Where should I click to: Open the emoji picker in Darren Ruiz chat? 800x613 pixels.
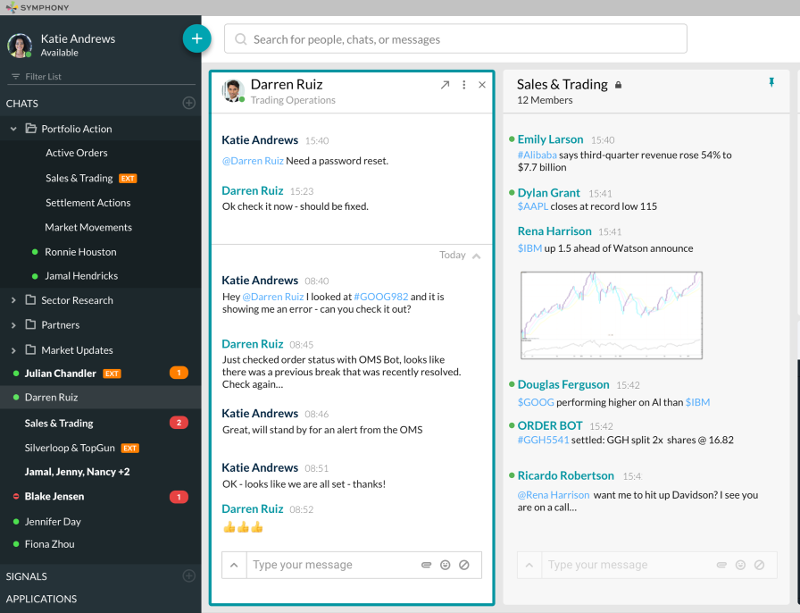(445, 565)
